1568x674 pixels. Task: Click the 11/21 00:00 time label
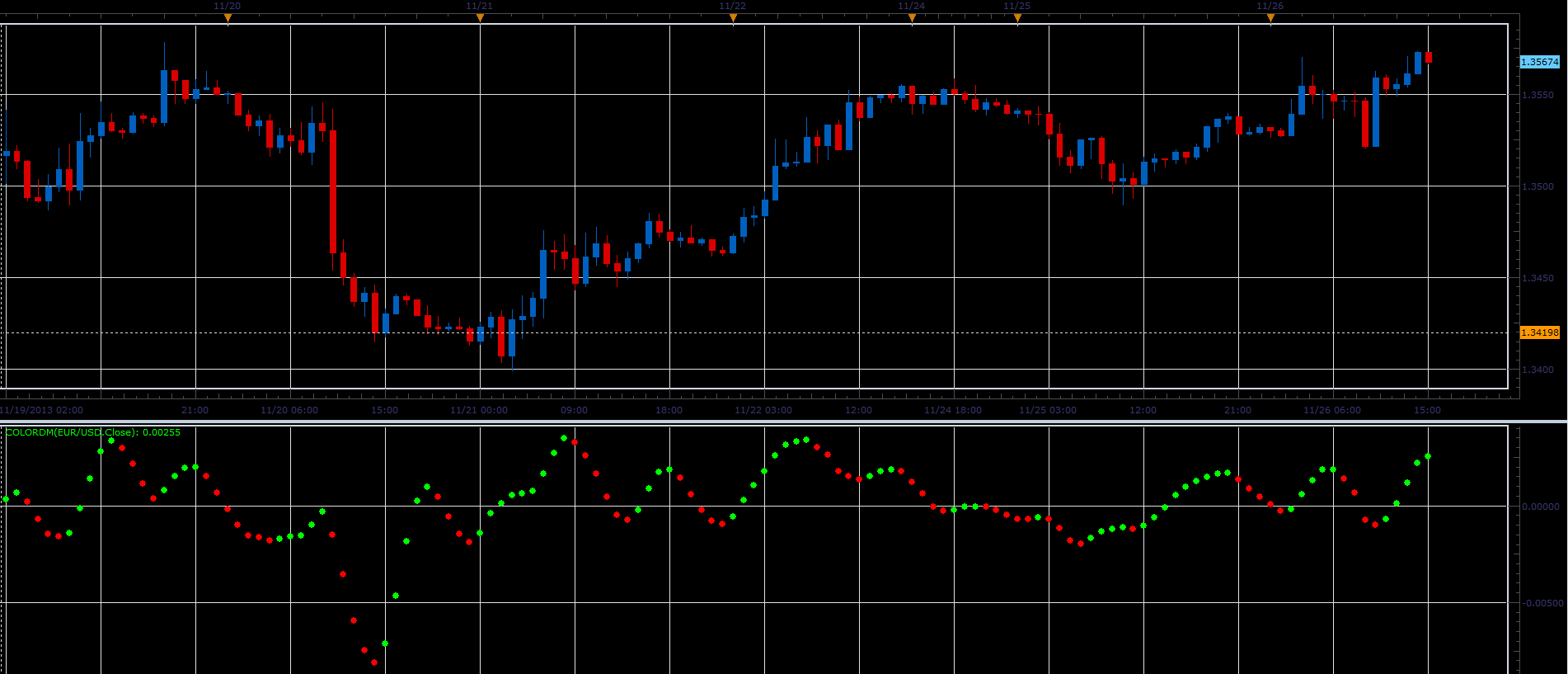tap(479, 410)
